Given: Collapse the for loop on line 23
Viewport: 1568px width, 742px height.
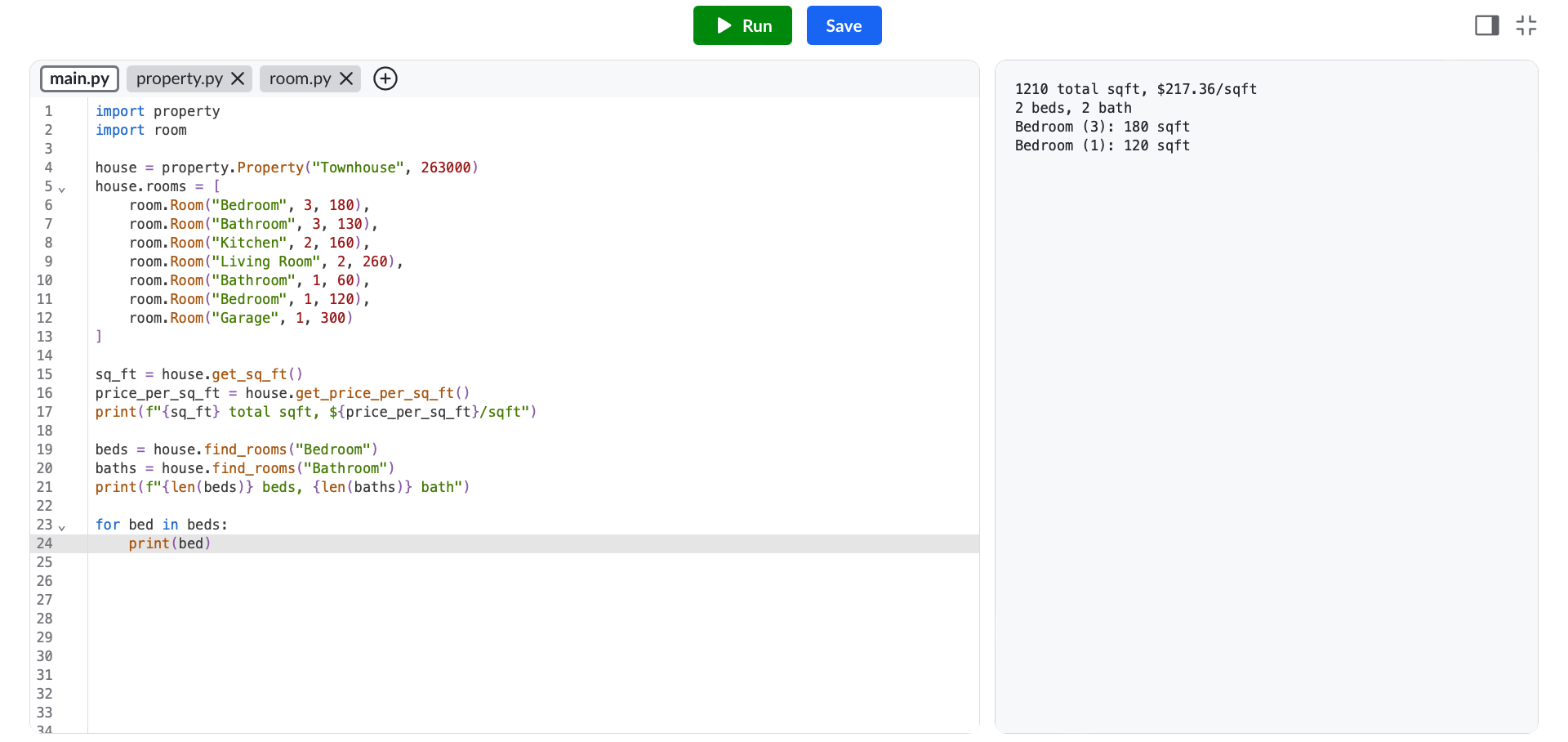Looking at the screenshot, I should tap(62, 526).
